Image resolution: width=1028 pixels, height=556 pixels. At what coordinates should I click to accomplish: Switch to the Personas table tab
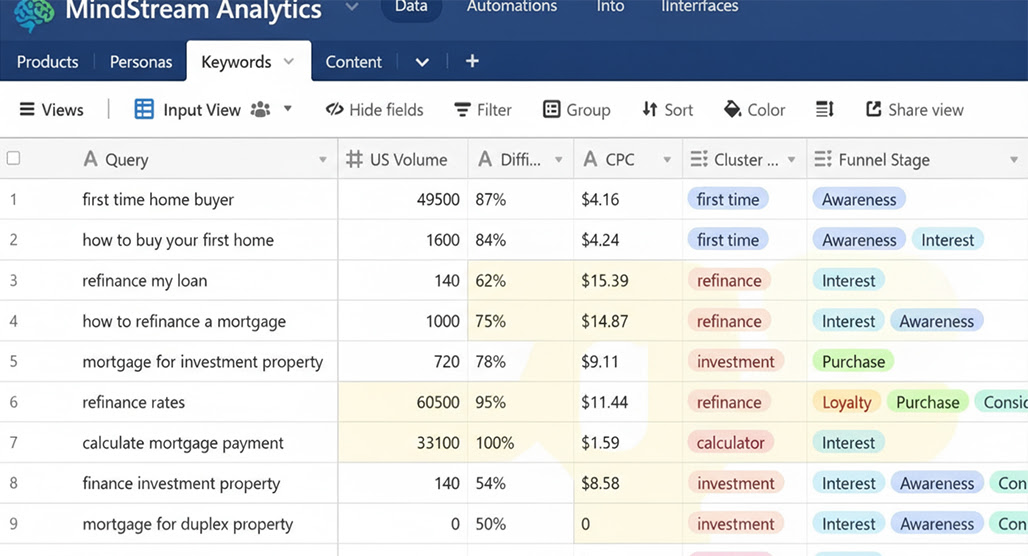[141, 62]
